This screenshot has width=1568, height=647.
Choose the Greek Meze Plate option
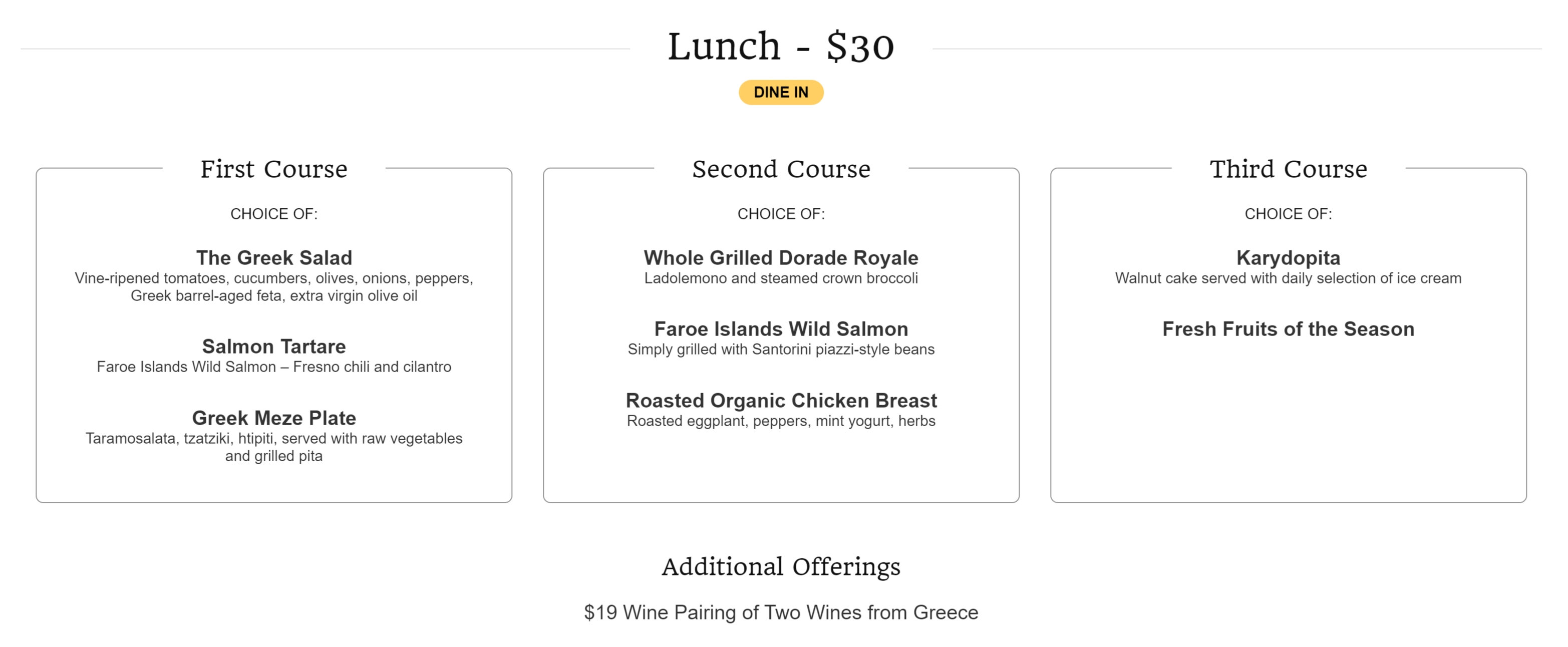[274, 418]
